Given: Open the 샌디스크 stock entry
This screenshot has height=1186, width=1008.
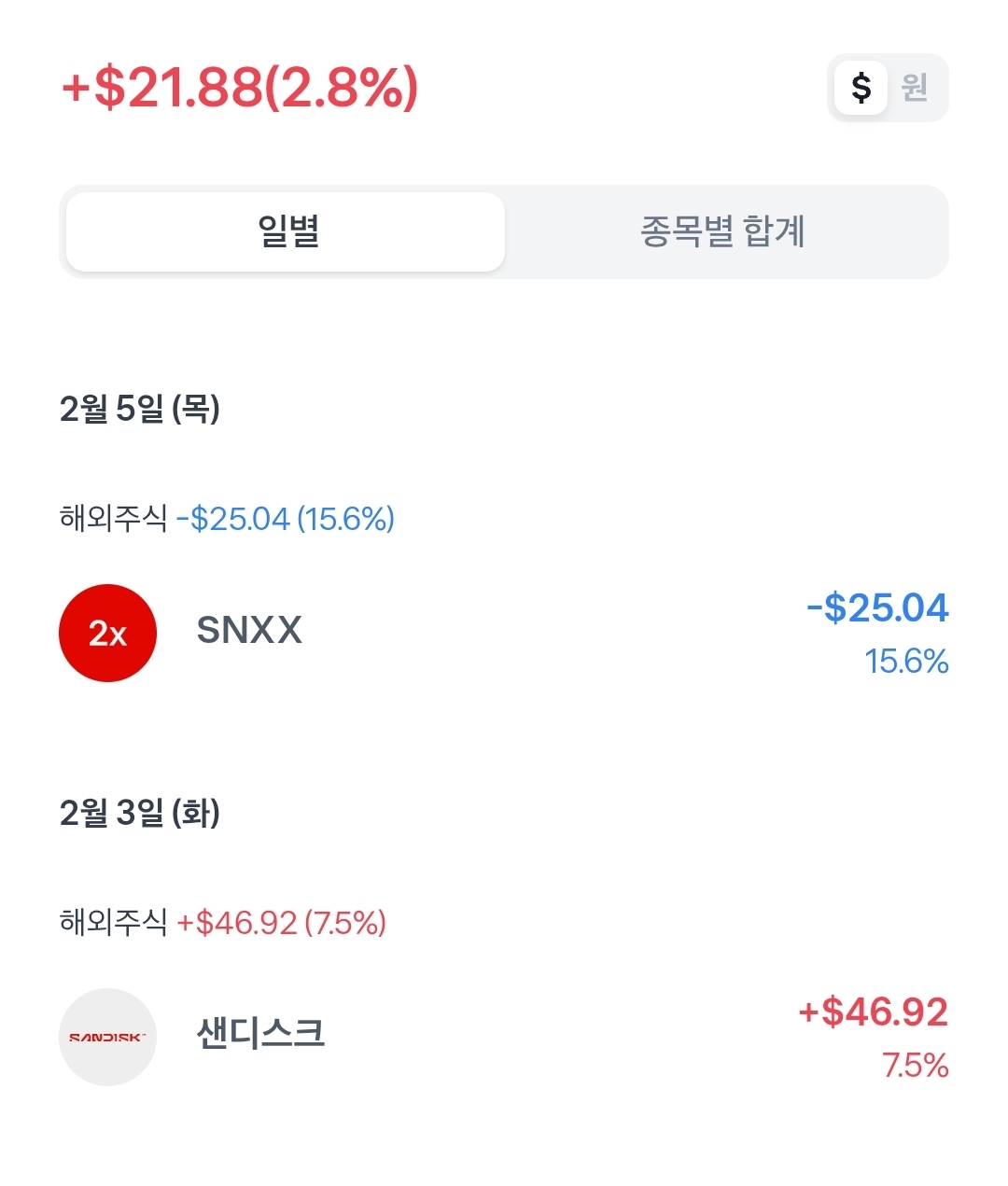Looking at the screenshot, I should pyautogui.click(x=504, y=1037).
